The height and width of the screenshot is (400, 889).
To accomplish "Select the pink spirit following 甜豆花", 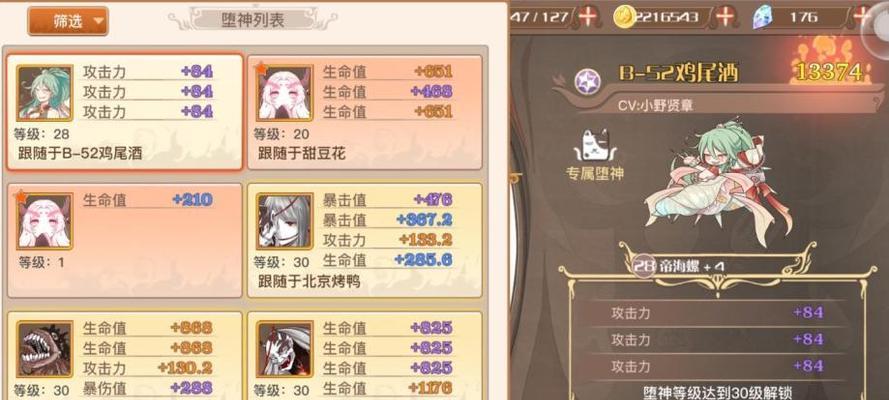I will 365,112.
